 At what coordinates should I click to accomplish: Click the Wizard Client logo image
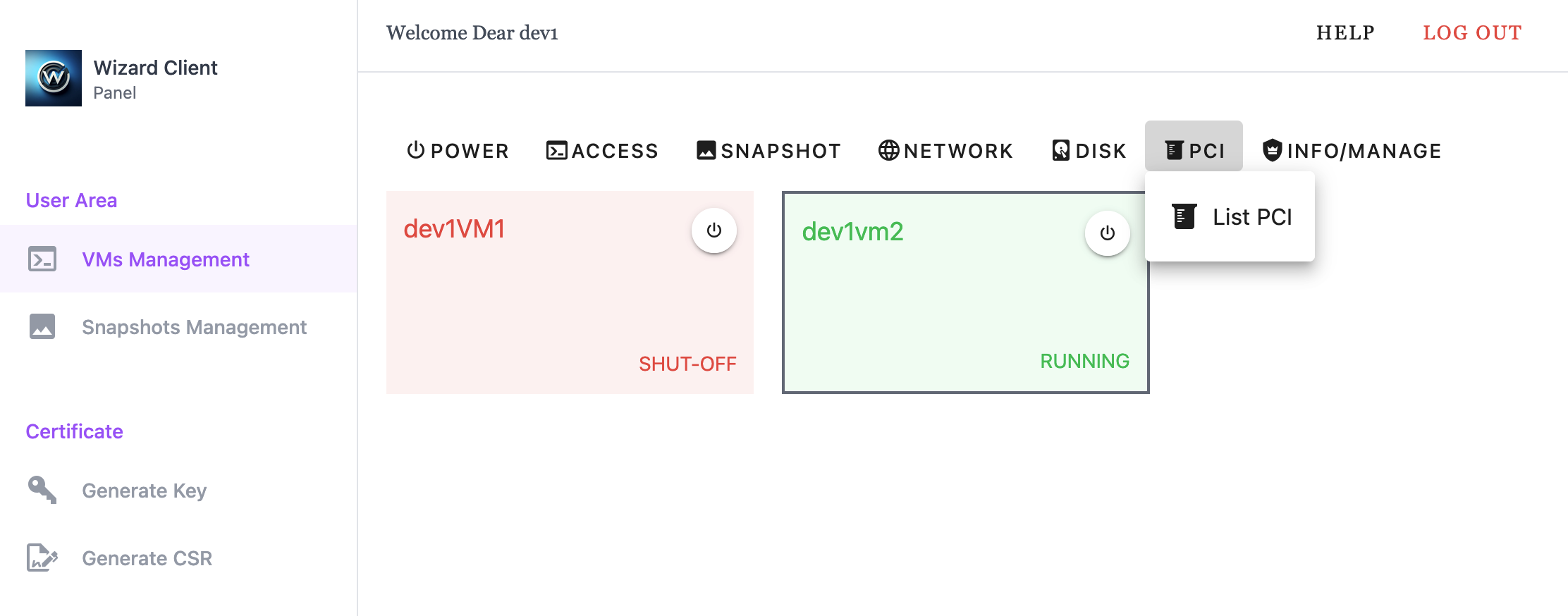coord(54,78)
